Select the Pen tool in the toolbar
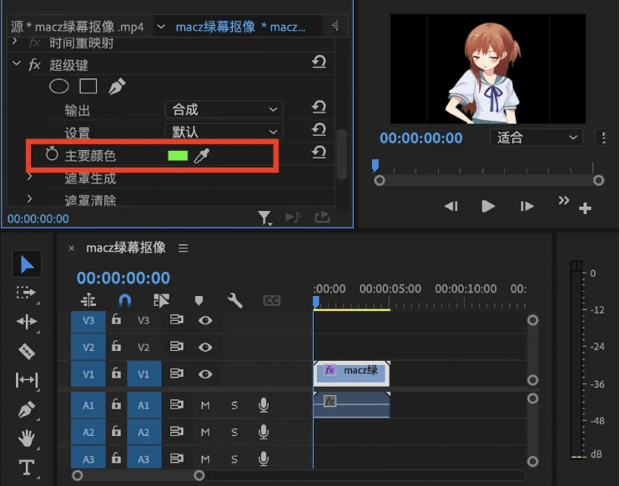Viewport: 620px width, 486px height. (x=26, y=409)
